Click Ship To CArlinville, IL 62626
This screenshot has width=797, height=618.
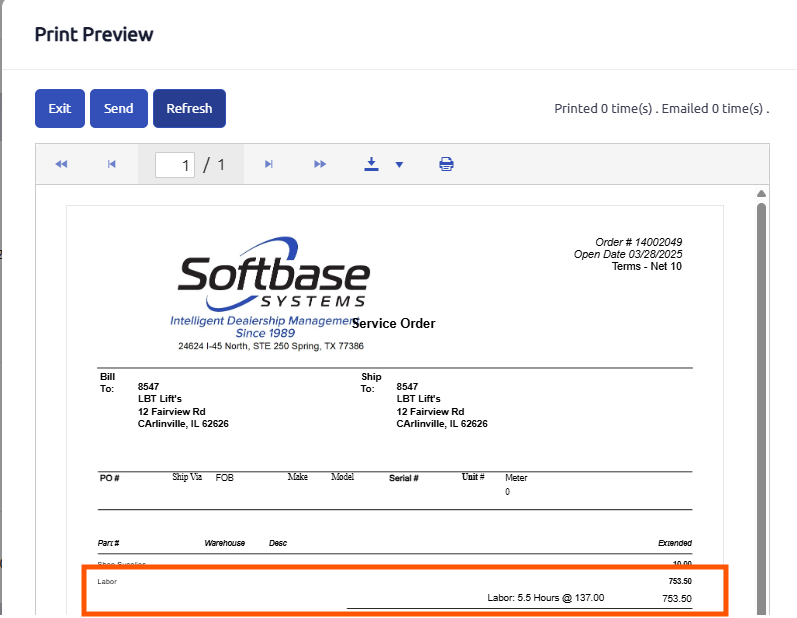click(x=442, y=424)
